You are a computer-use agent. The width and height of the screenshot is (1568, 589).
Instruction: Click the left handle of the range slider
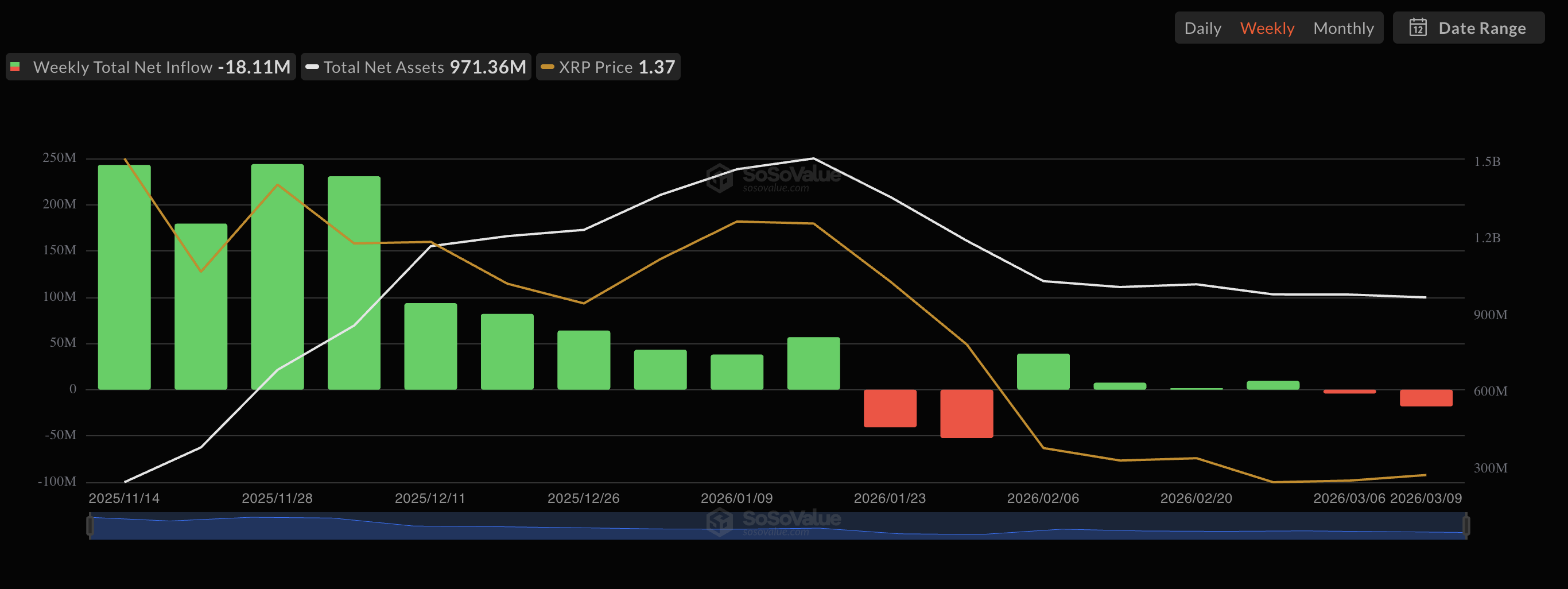(x=90, y=525)
